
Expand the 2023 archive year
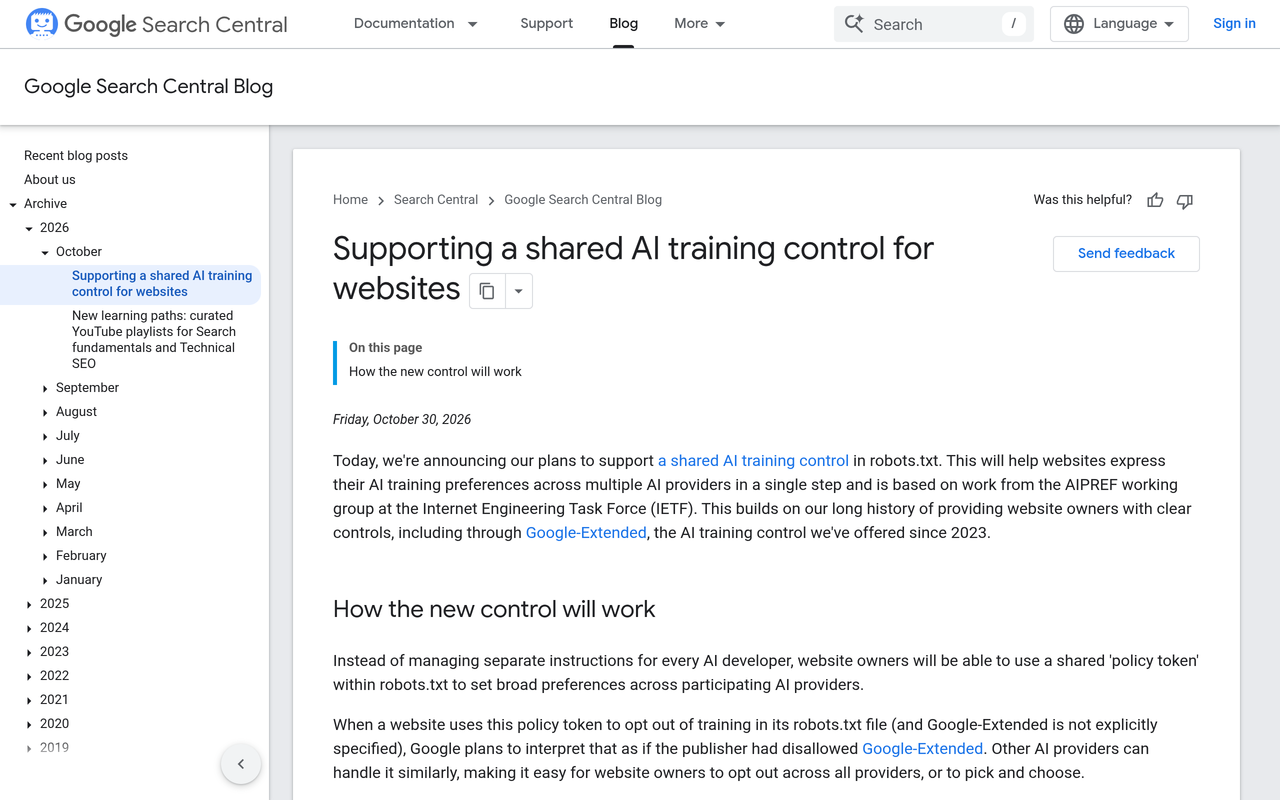(29, 652)
